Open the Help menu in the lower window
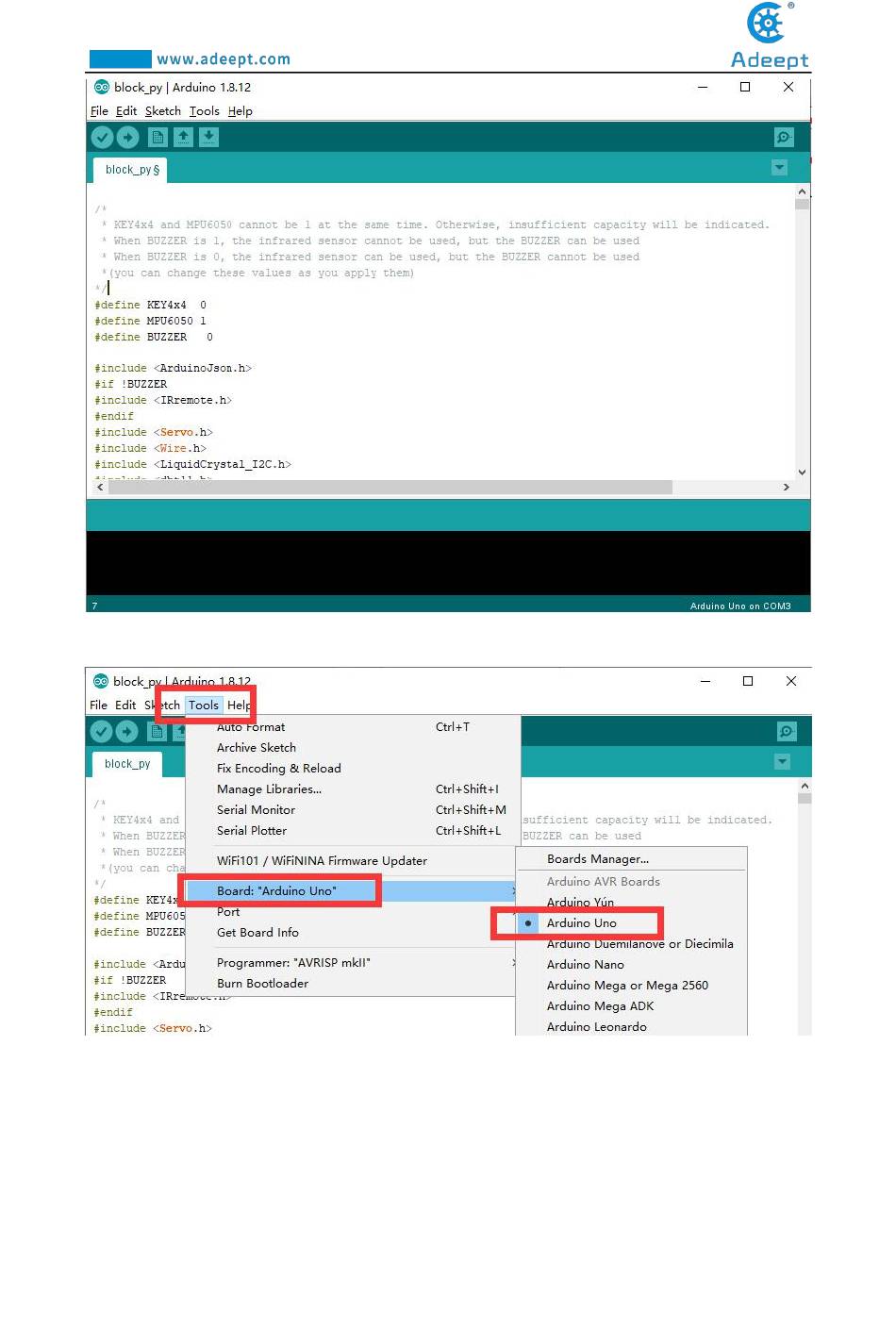896x1328 pixels. [x=239, y=705]
